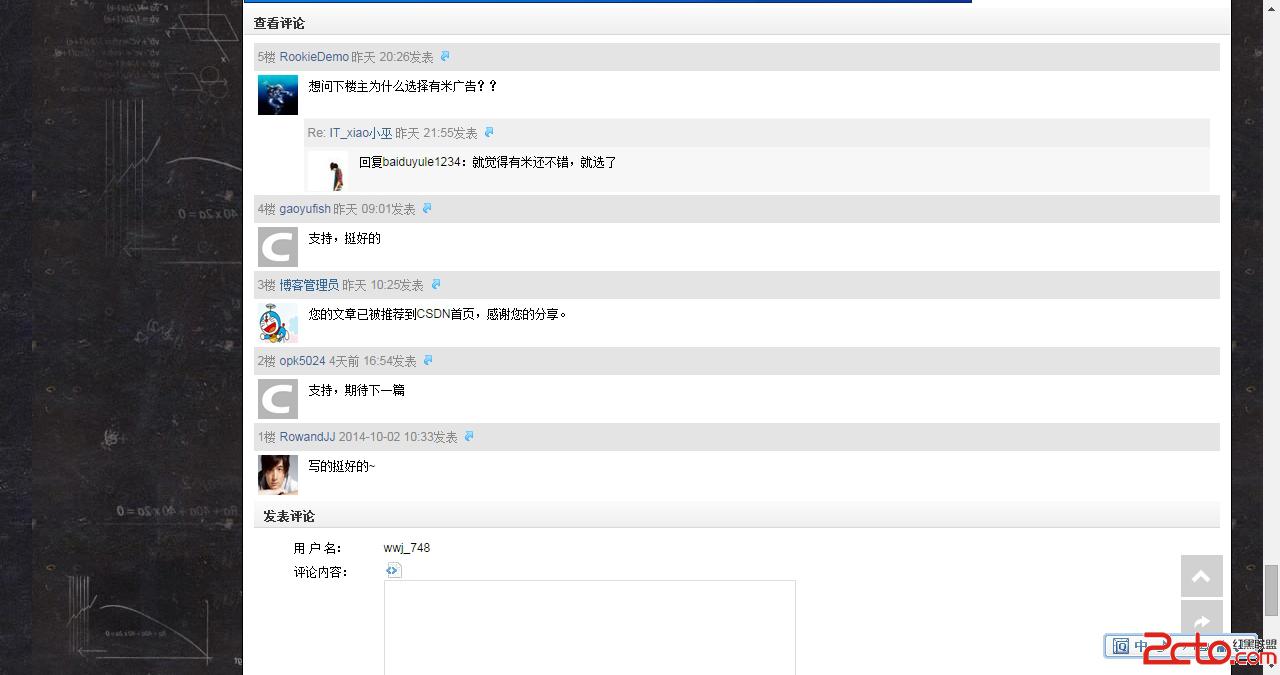Click the 发表评论 section heading
The width and height of the screenshot is (1280, 675).
(x=289, y=516)
